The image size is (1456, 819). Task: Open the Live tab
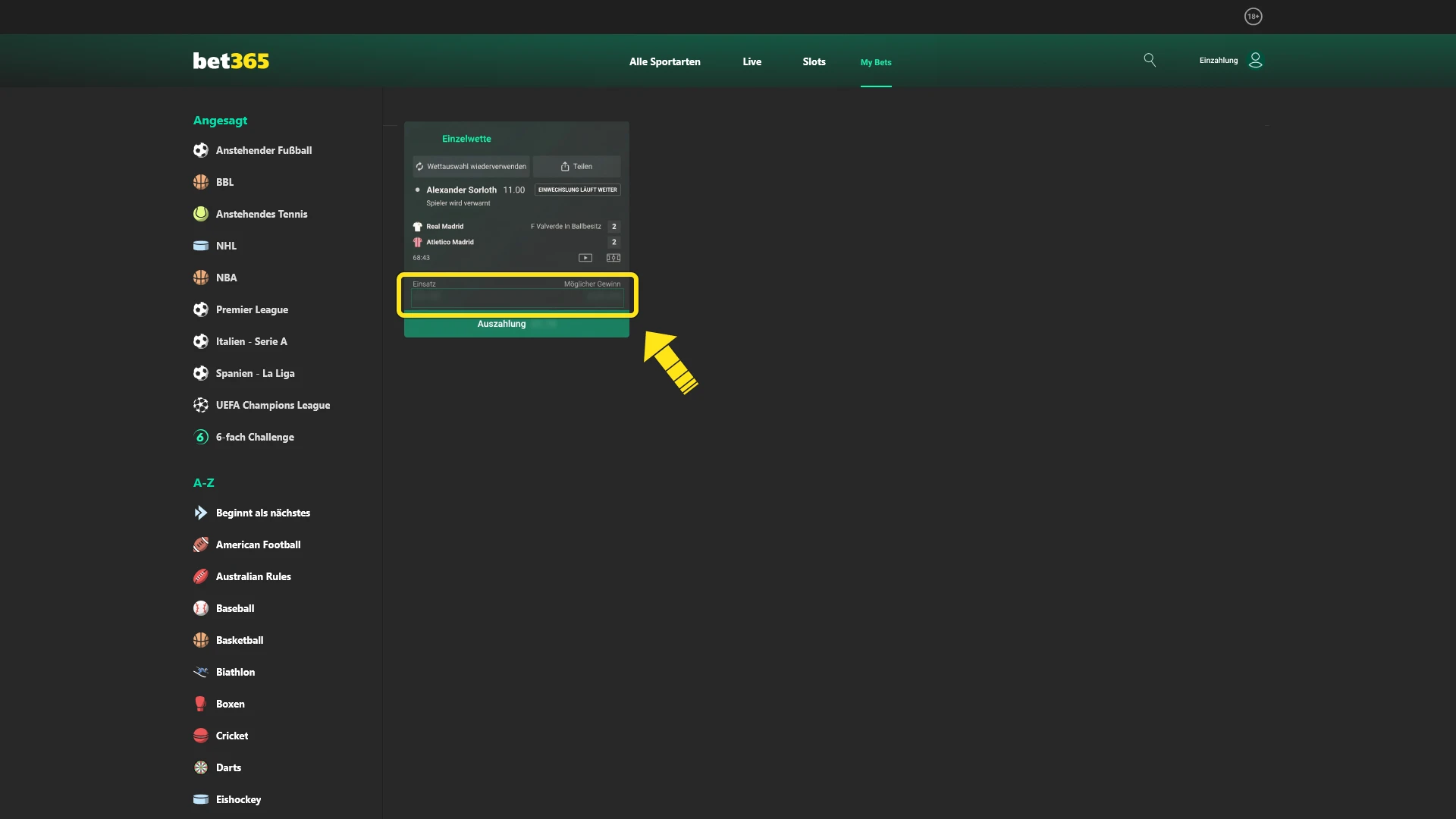pyautogui.click(x=752, y=61)
